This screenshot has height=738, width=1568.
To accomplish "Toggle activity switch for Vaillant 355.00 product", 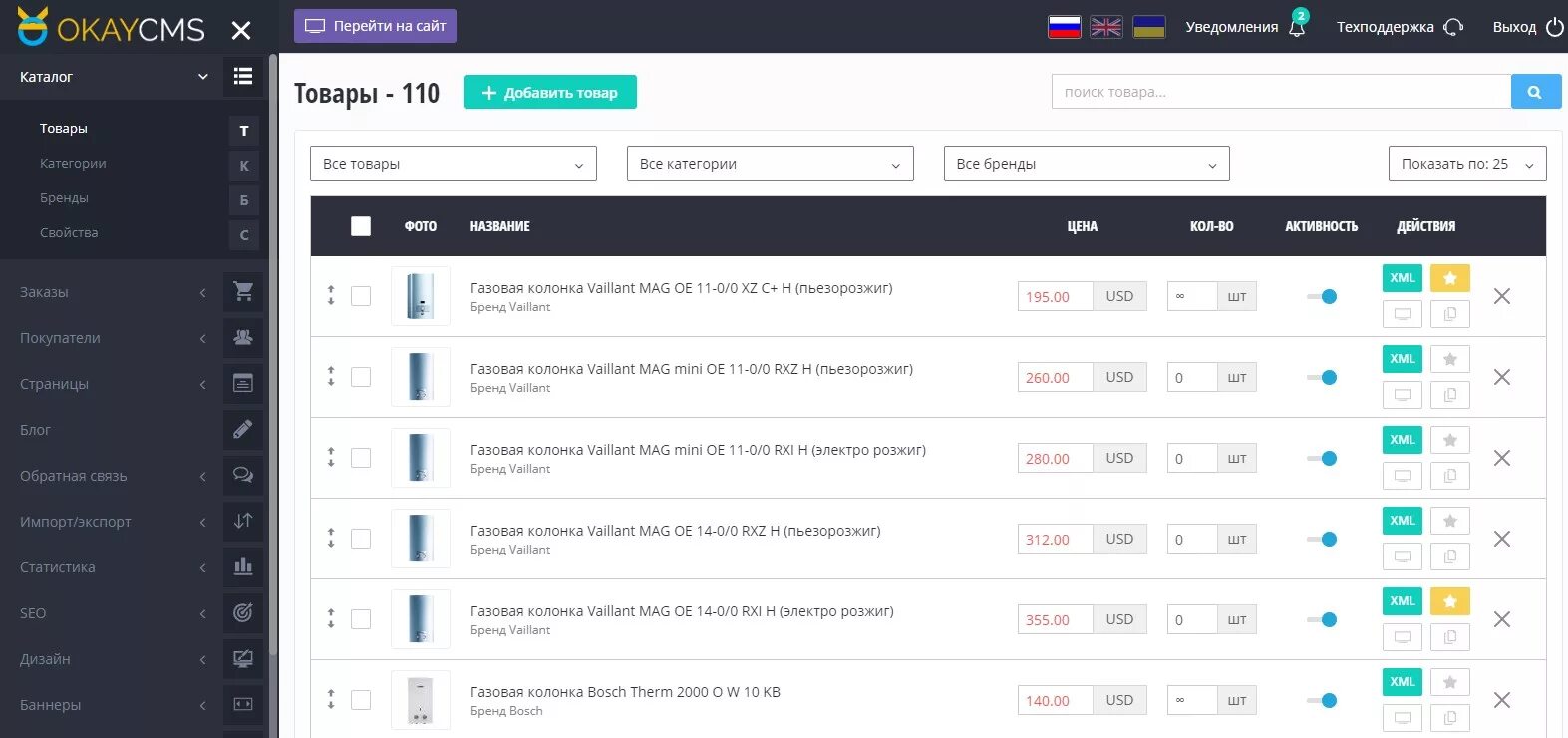I will pyautogui.click(x=1322, y=619).
